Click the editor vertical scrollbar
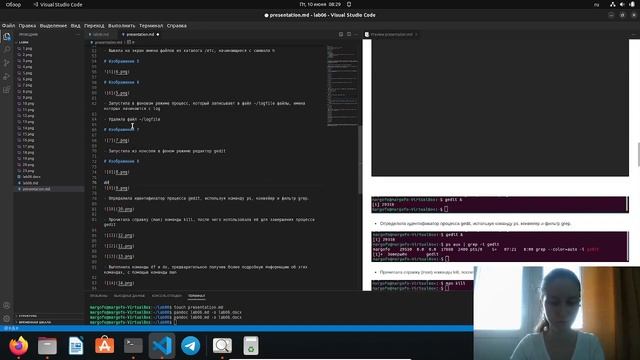640x360 pixels. click(360, 159)
